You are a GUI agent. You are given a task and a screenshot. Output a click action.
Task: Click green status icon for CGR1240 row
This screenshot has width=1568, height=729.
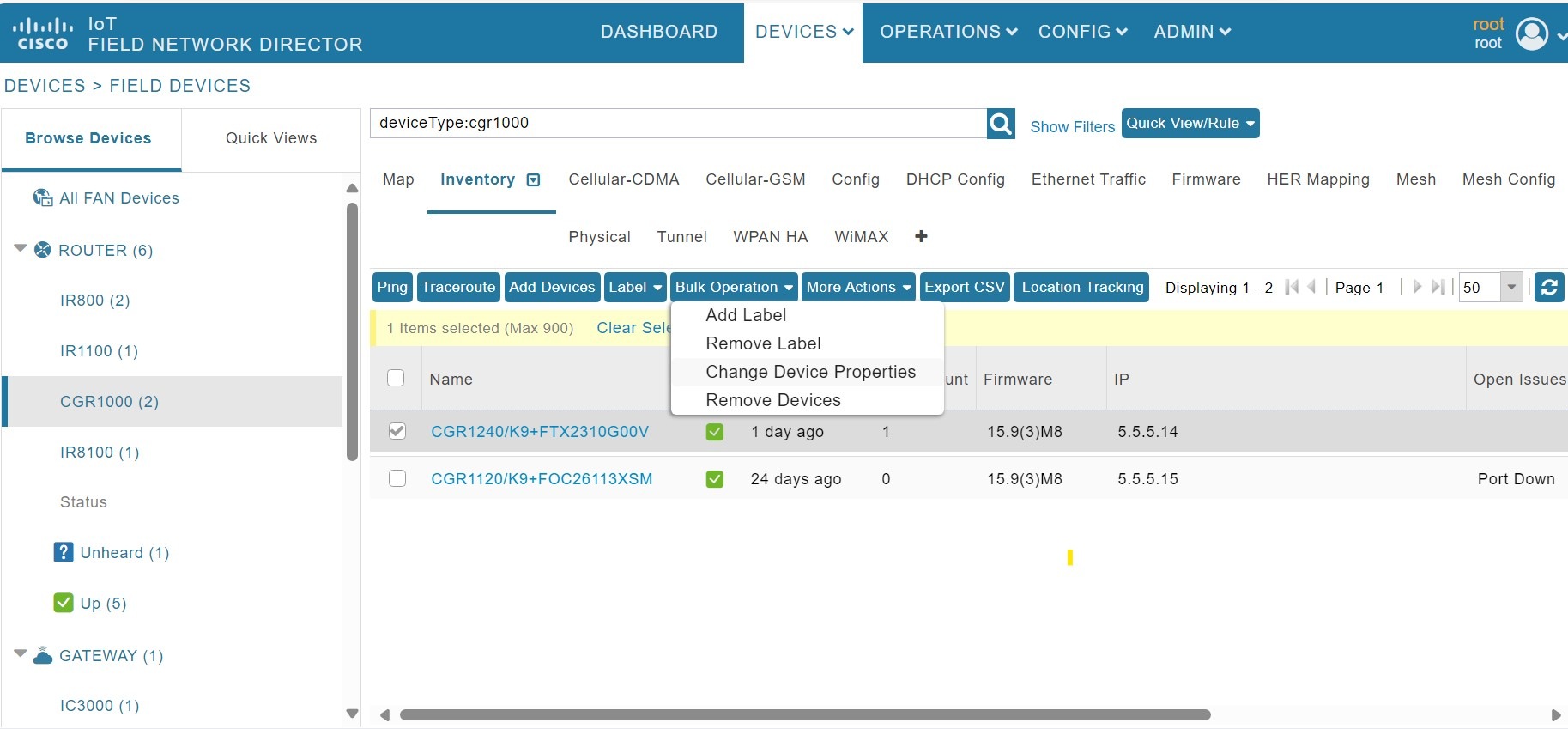714,432
